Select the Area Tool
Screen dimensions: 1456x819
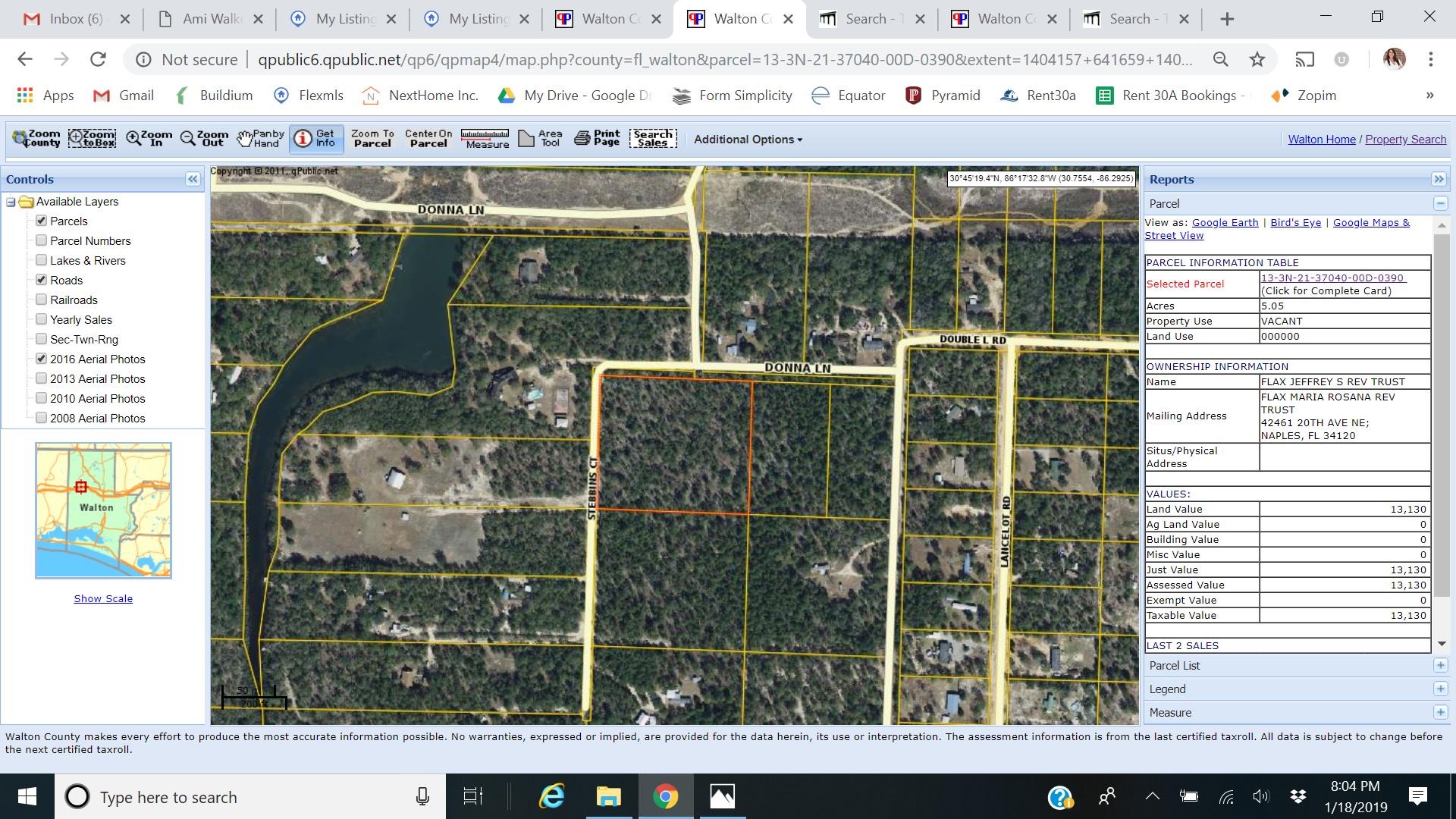pos(541,139)
